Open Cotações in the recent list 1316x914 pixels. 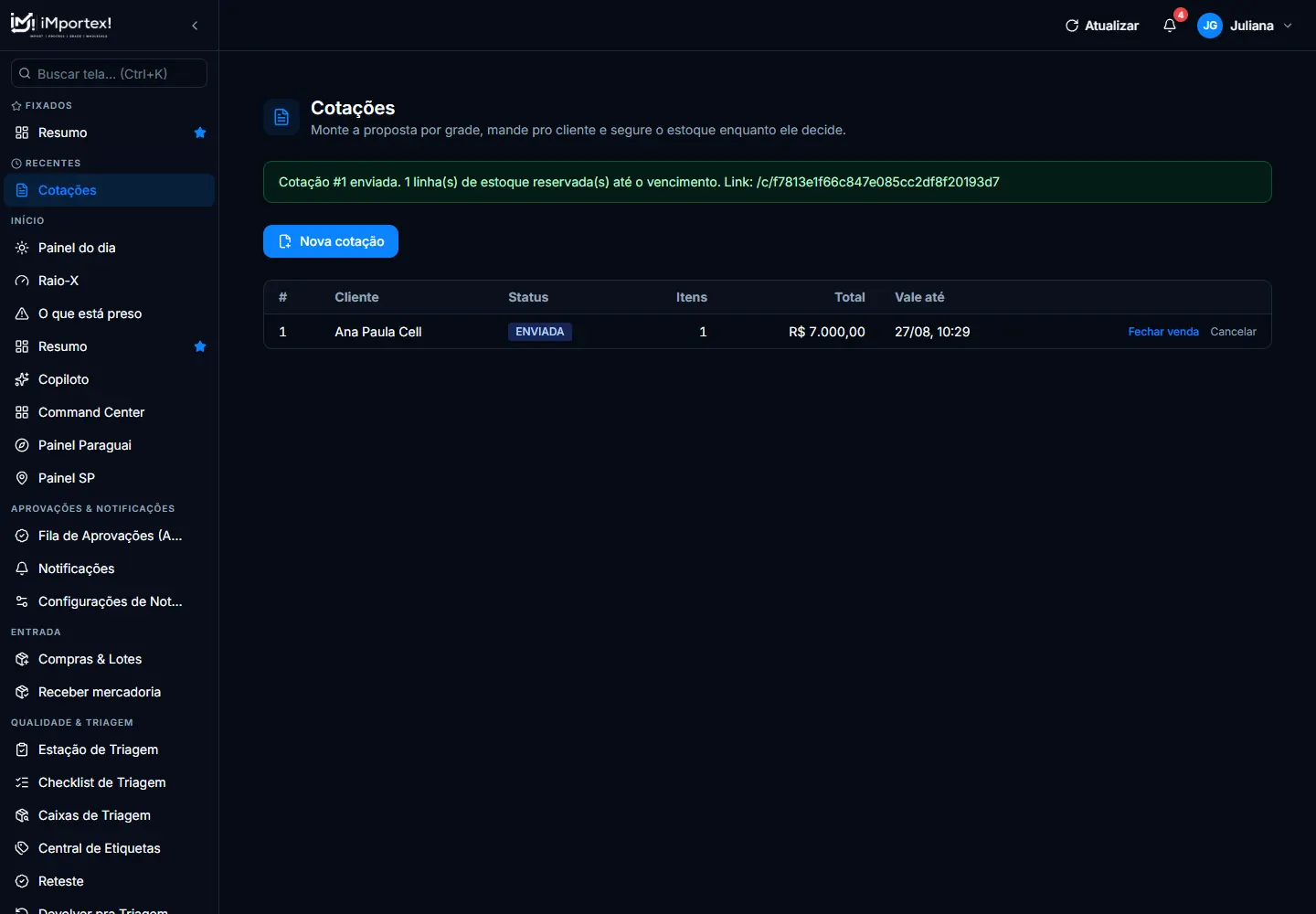110,190
